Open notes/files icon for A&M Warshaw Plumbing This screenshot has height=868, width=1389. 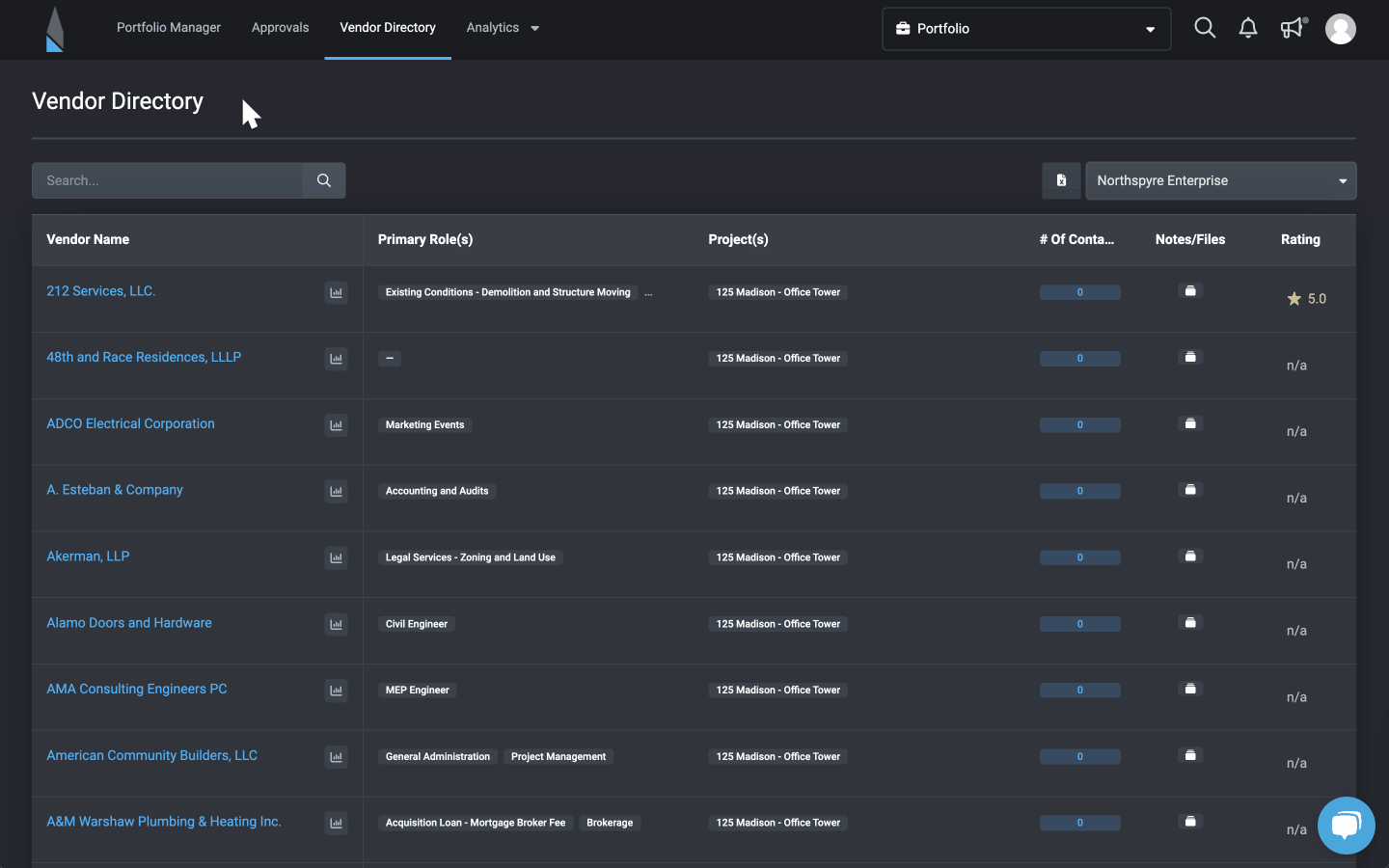pos(1190,823)
